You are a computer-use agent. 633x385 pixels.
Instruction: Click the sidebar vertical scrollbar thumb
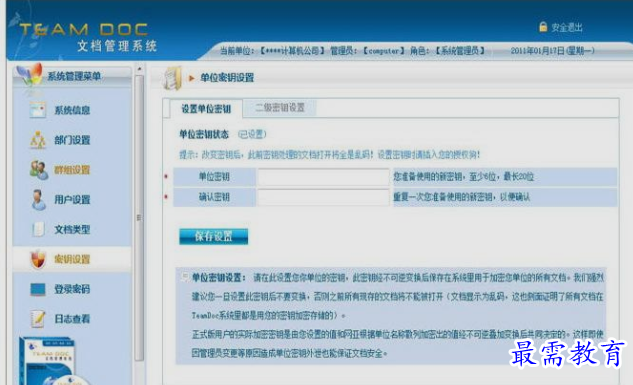coord(139,218)
